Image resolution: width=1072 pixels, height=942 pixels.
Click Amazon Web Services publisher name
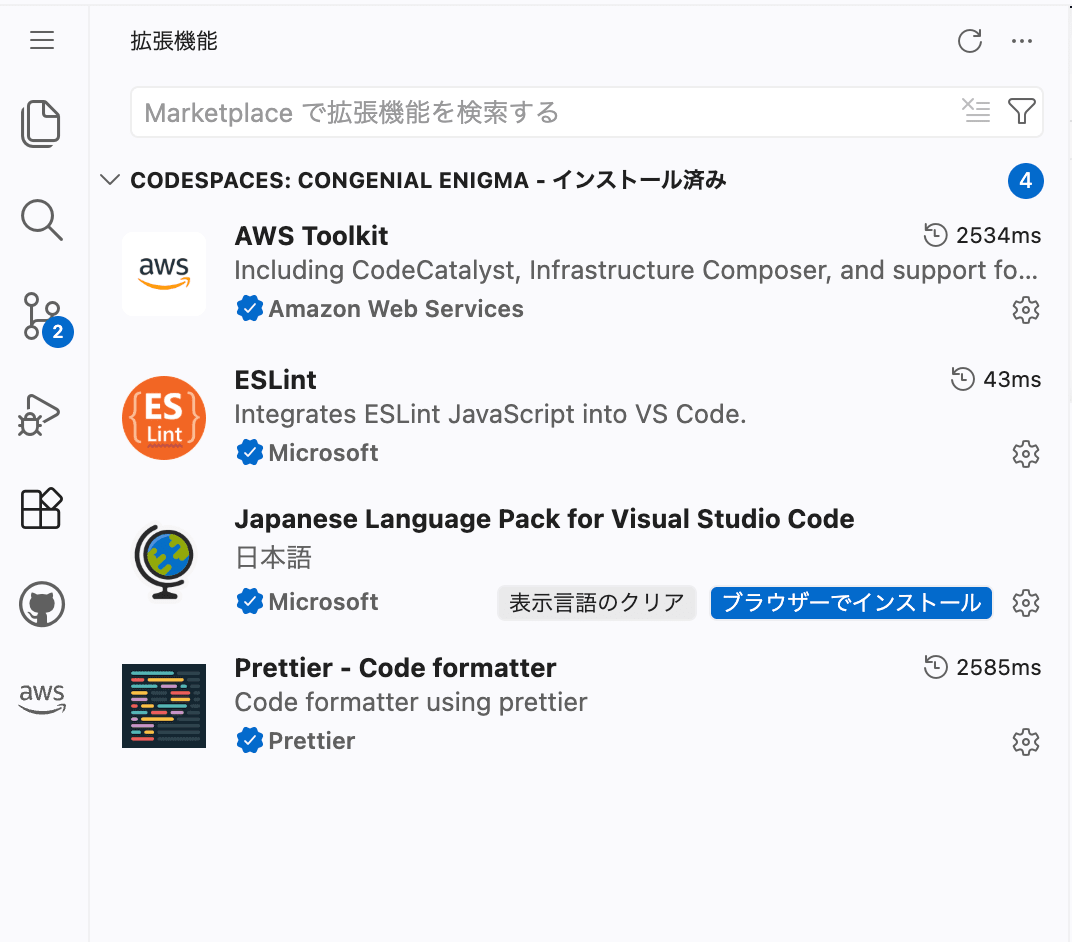[396, 309]
